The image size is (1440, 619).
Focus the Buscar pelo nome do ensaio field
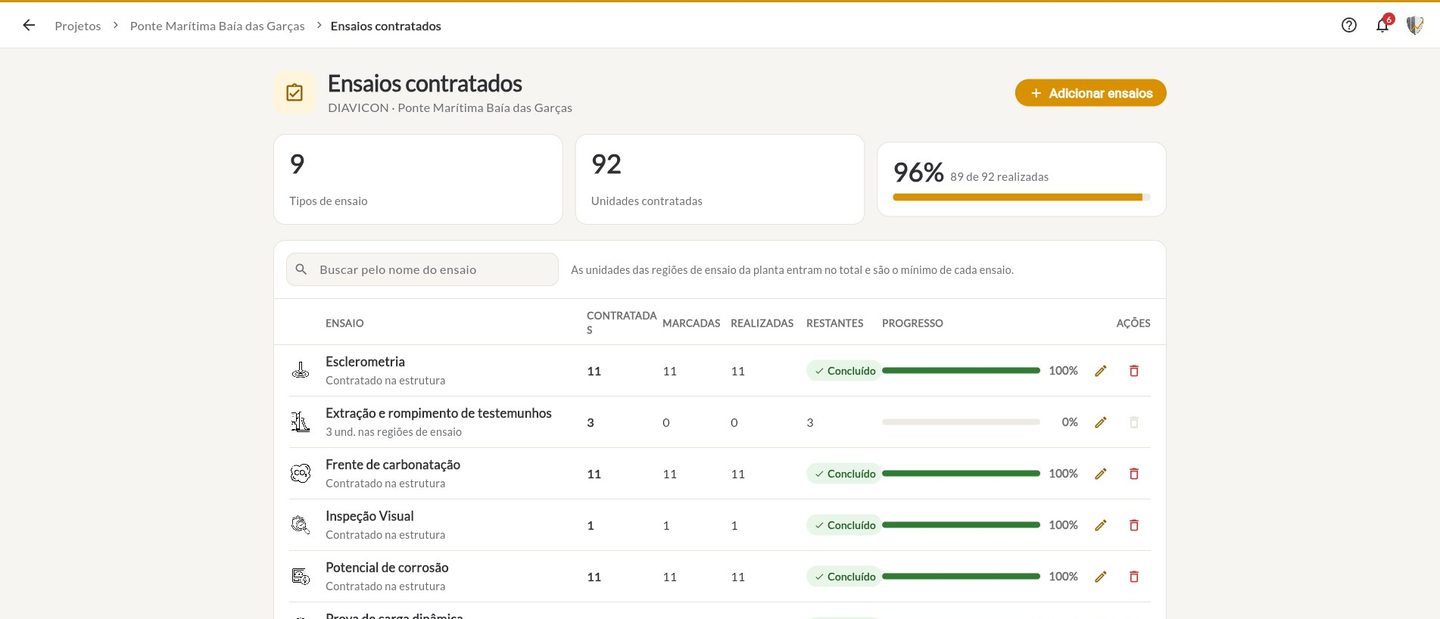point(422,269)
